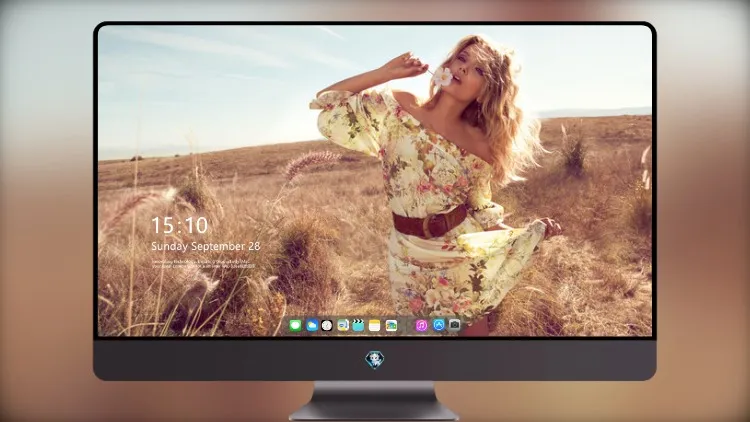Open the Maps app in the dock
Viewport: 750px width, 422px height.
click(x=343, y=326)
